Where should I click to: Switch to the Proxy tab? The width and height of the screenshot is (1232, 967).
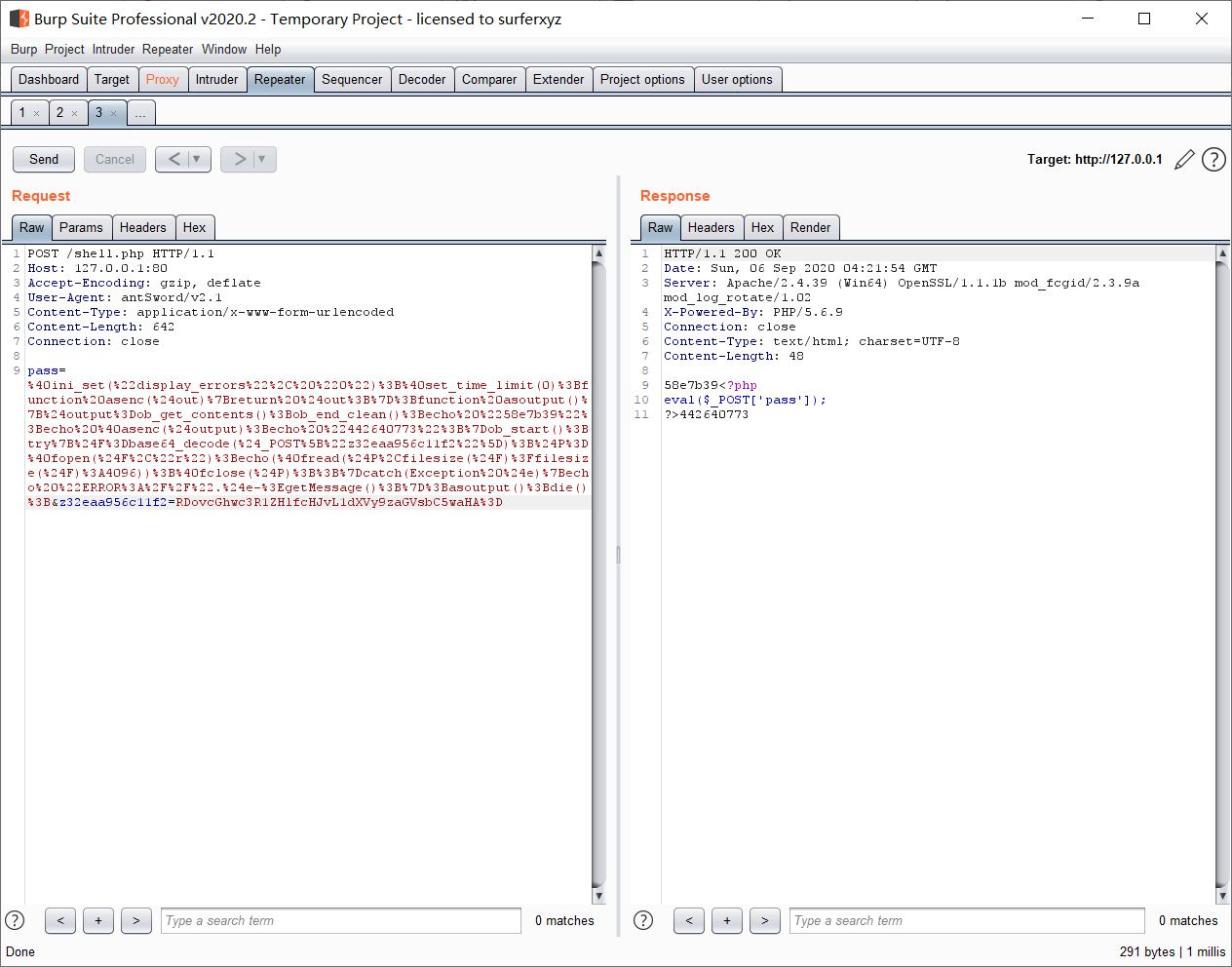163,80
